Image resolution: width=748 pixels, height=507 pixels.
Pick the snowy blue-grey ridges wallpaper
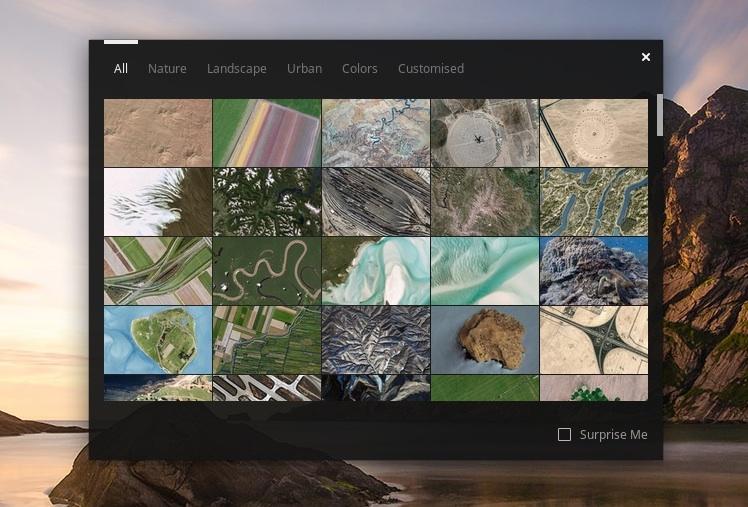[x=376, y=340]
